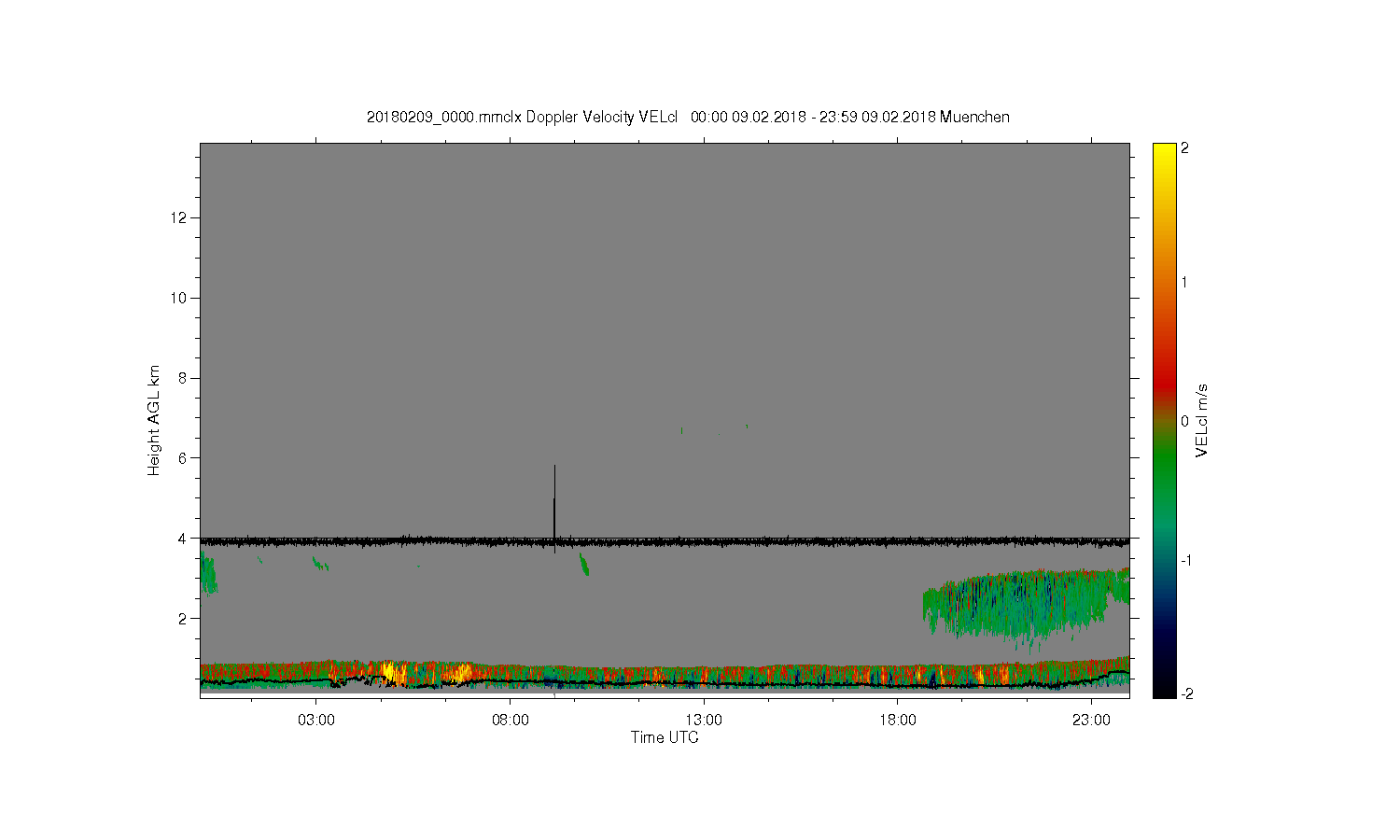
Task: Click the plot title text
Action: 688,117
